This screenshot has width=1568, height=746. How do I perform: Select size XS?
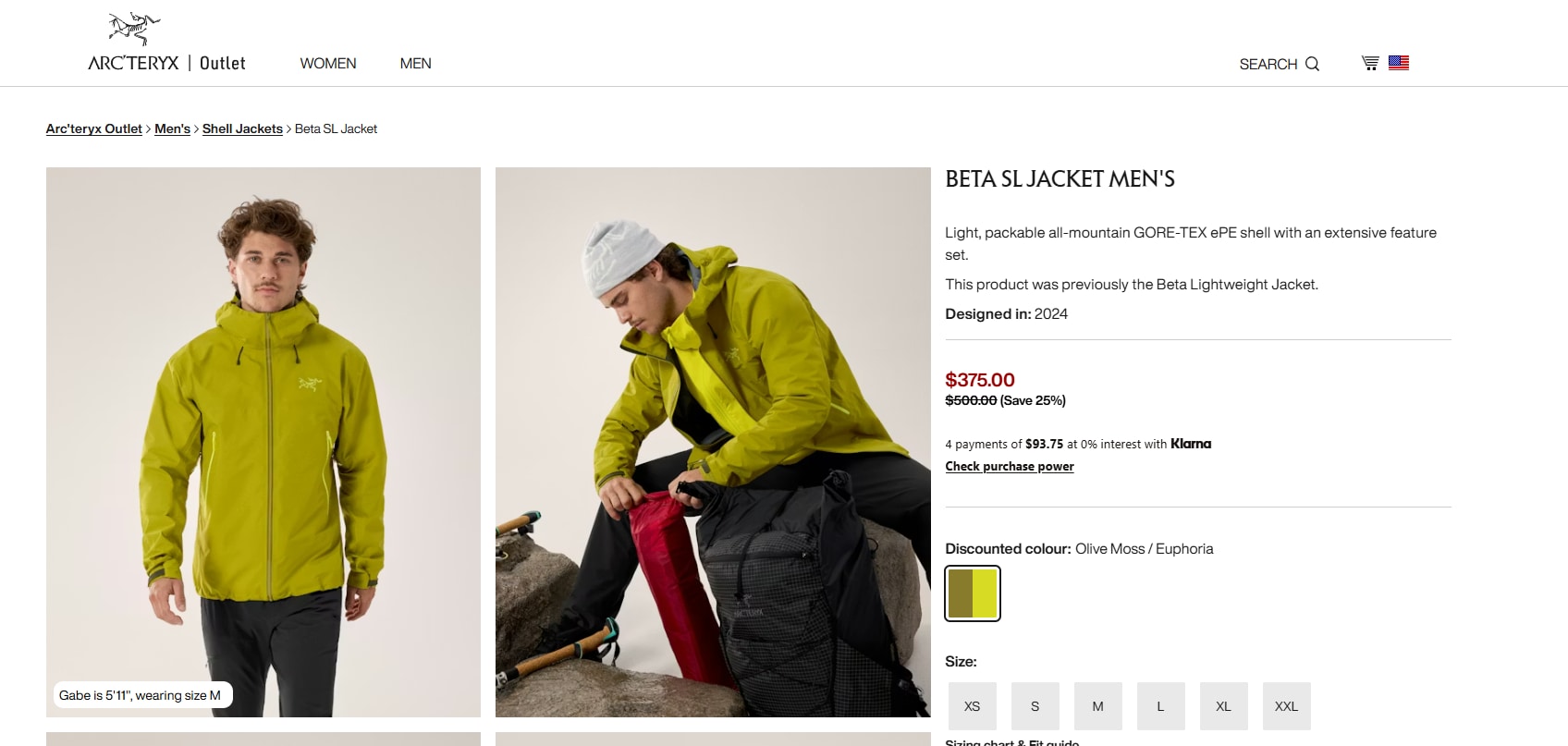(972, 706)
